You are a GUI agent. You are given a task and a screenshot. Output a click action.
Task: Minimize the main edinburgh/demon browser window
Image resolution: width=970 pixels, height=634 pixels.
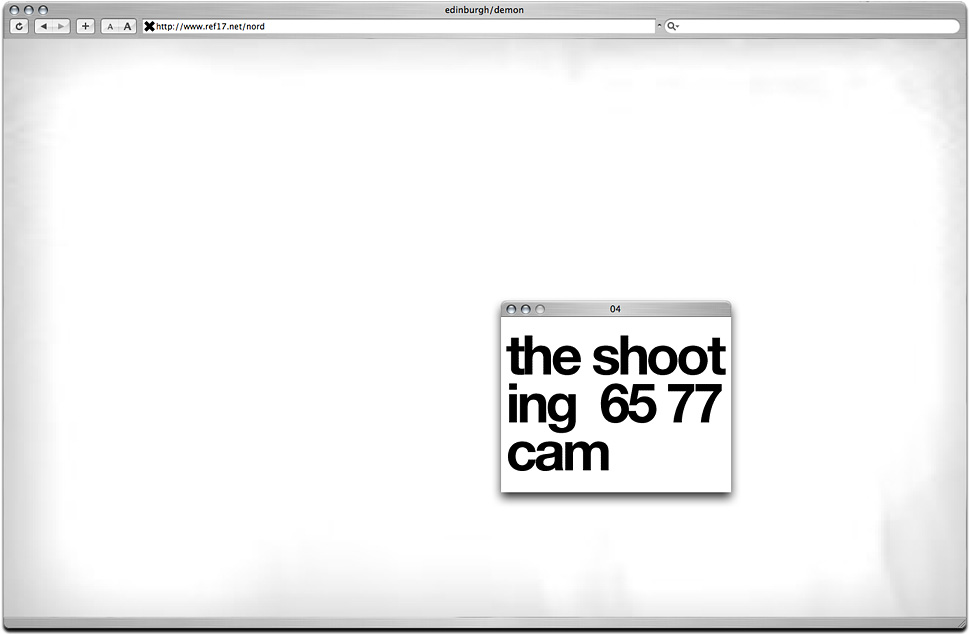(x=29, y=9)
